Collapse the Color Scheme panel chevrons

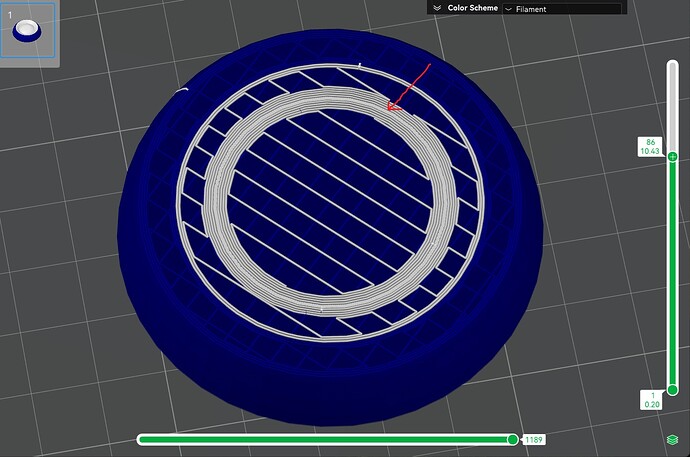click(437, 8)
